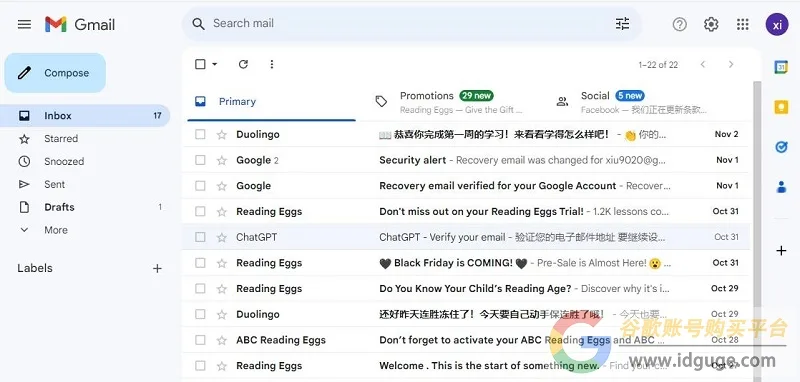This screenshot has height=382, width=800.
Task: Click the Gmail logo
Action: (x=80, y=24)
